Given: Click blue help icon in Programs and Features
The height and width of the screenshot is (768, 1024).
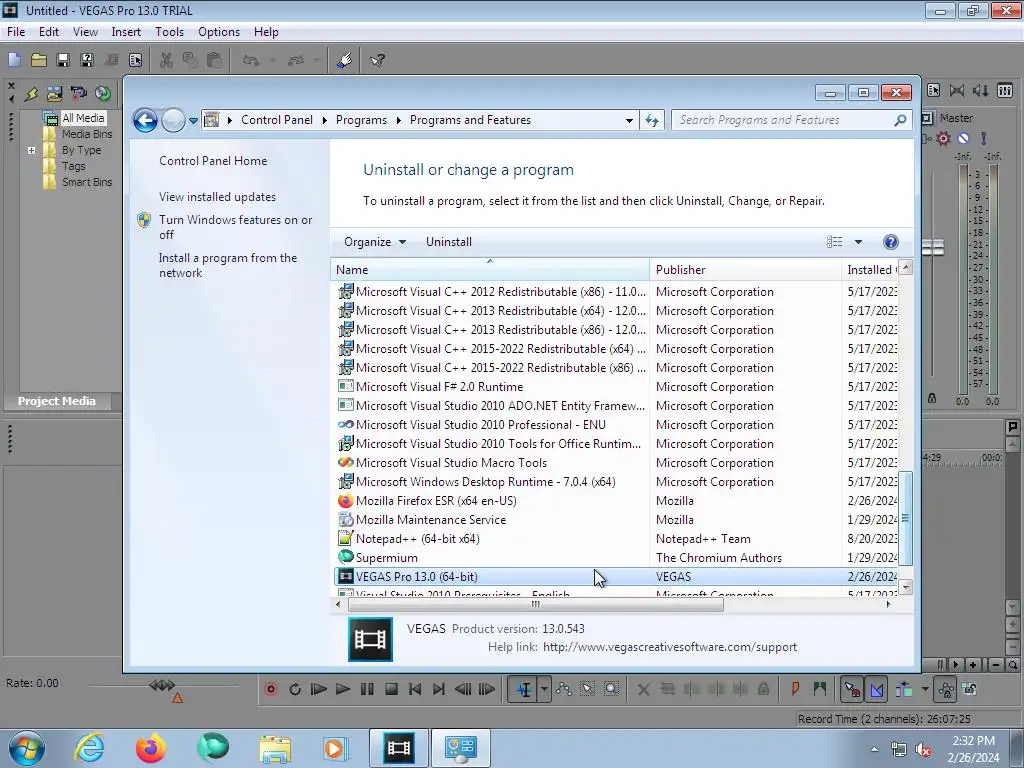Looking at the screenshot, I should pos(890,242).
